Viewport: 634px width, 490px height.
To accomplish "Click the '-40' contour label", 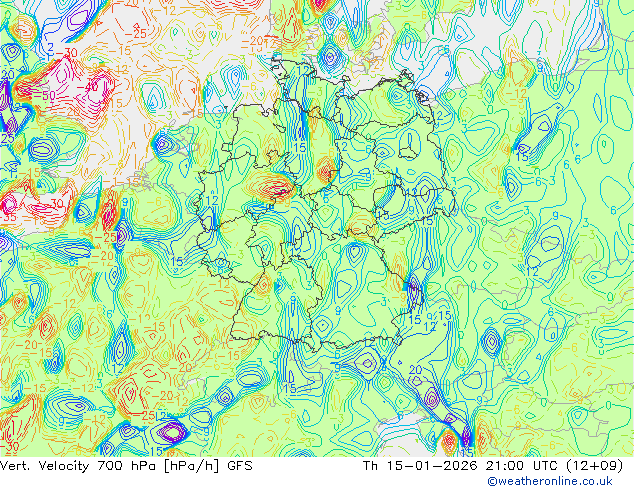I will pos(87,87).
